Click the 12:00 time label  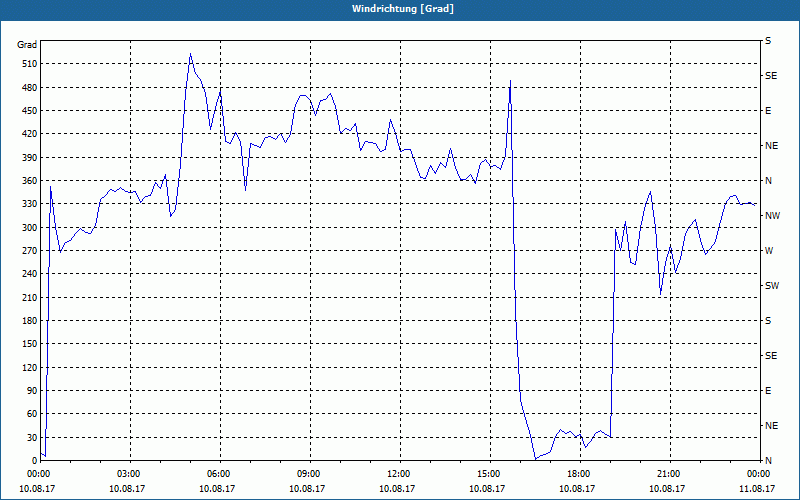coord(399,474)
